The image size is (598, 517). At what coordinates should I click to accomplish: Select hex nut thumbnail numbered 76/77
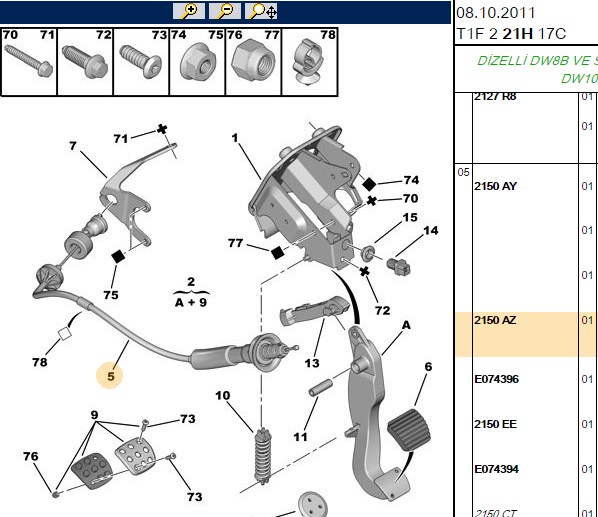point(253,61)
